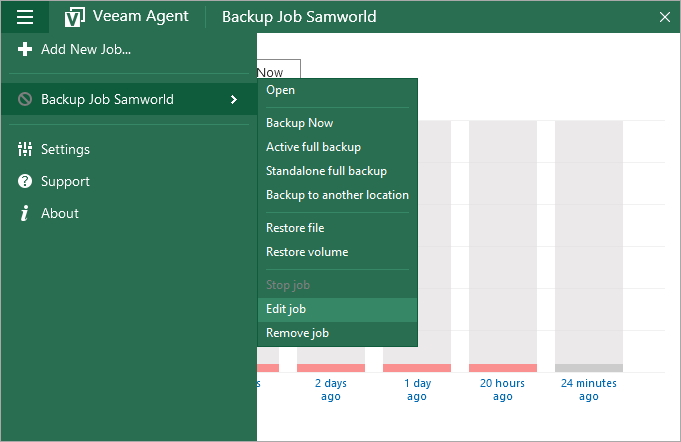Click the Veeam Agent title text
681x442 pixels.
141,16
